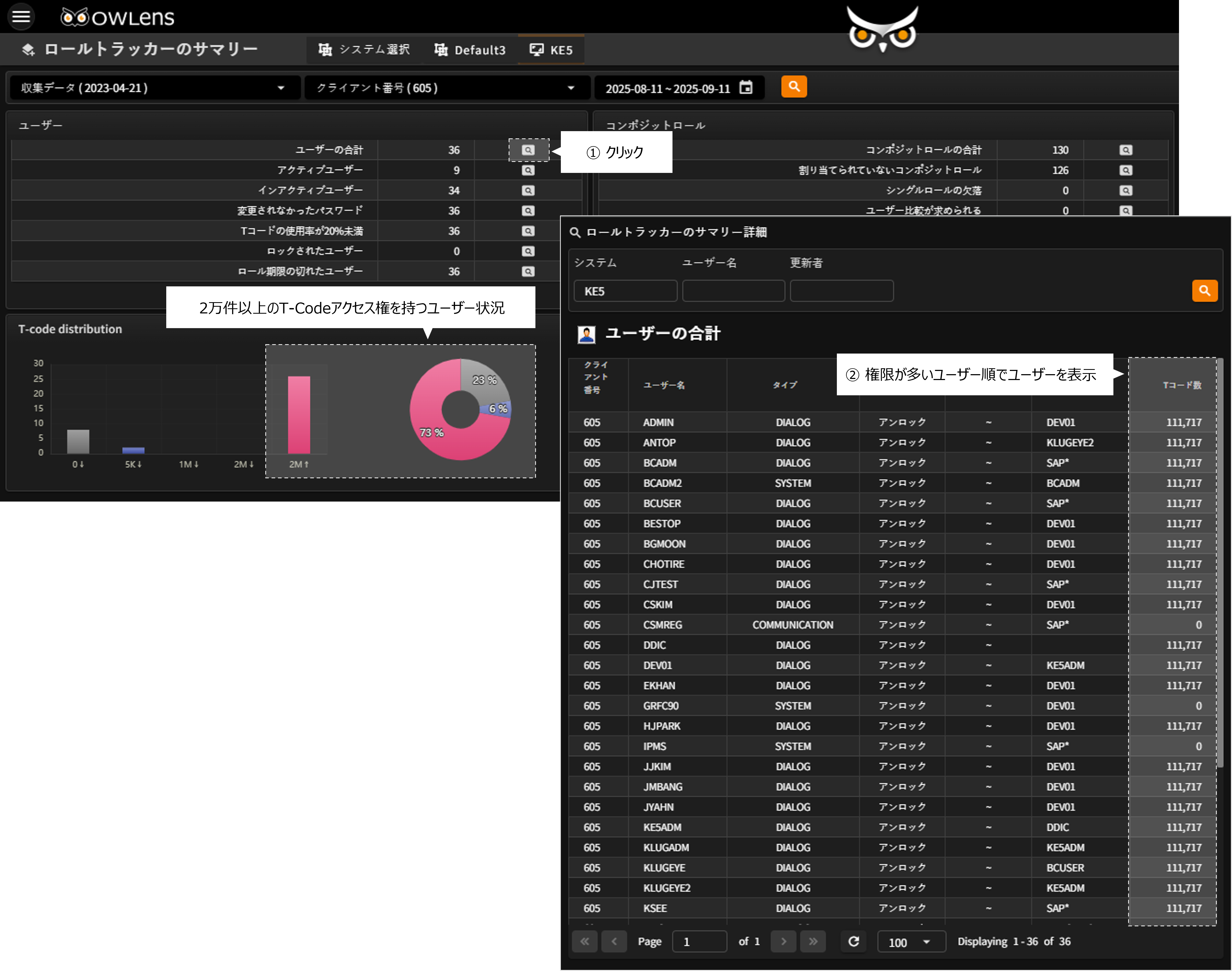Open details for コンポジットロールの合計 row
This screenshot has width=1232, height=971.
[x=1125, y=150]
